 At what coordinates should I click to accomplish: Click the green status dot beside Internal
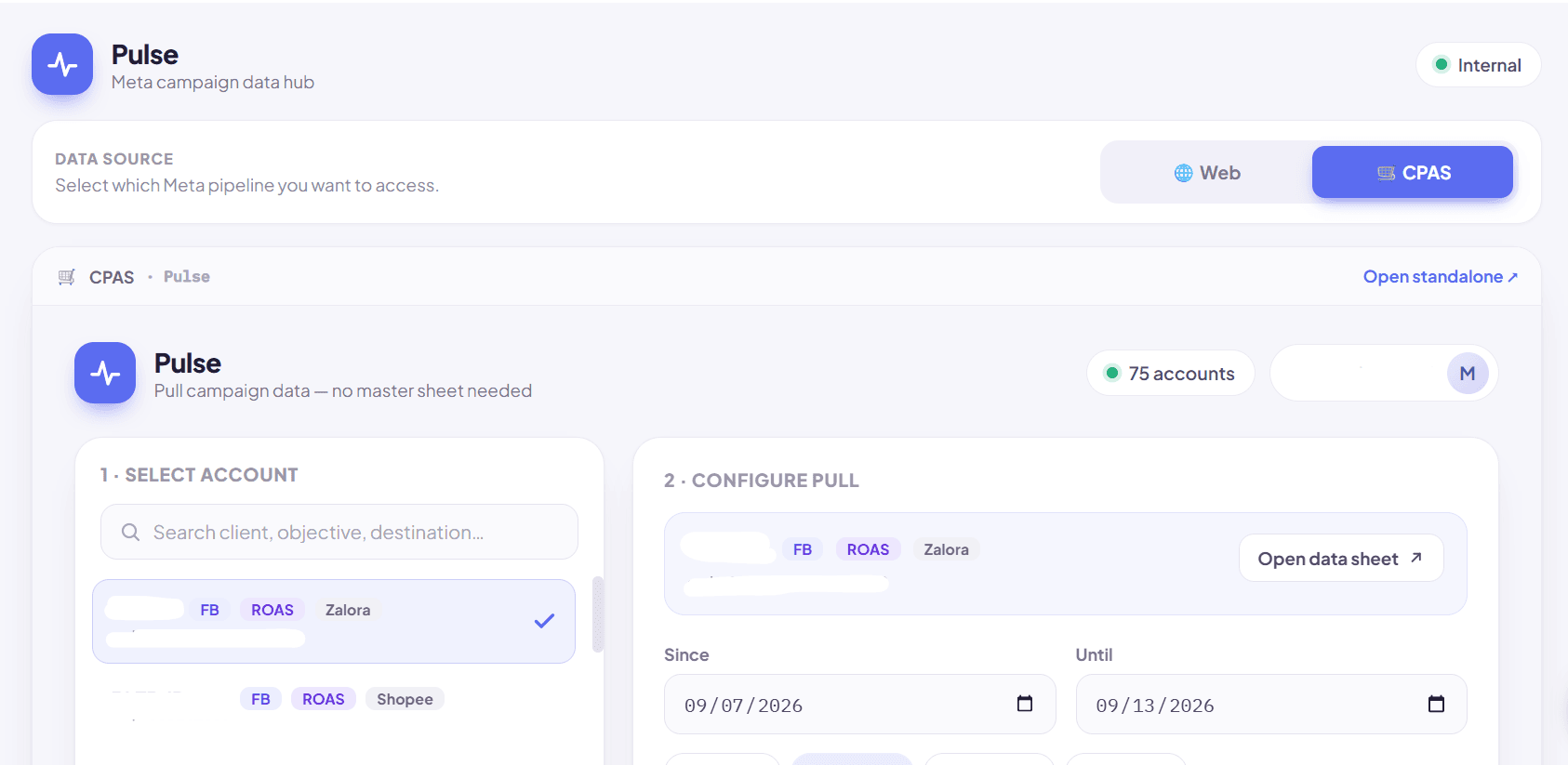pos(1442,65)
